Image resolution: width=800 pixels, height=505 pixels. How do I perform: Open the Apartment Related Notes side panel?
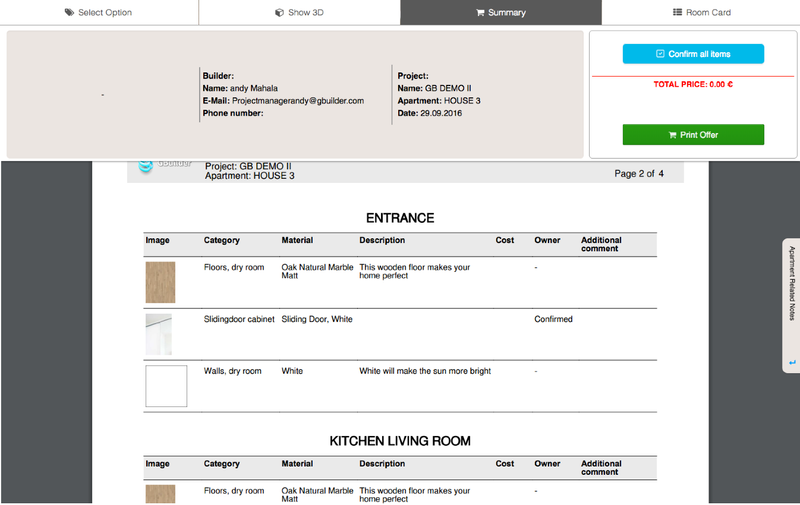point(791,305)
